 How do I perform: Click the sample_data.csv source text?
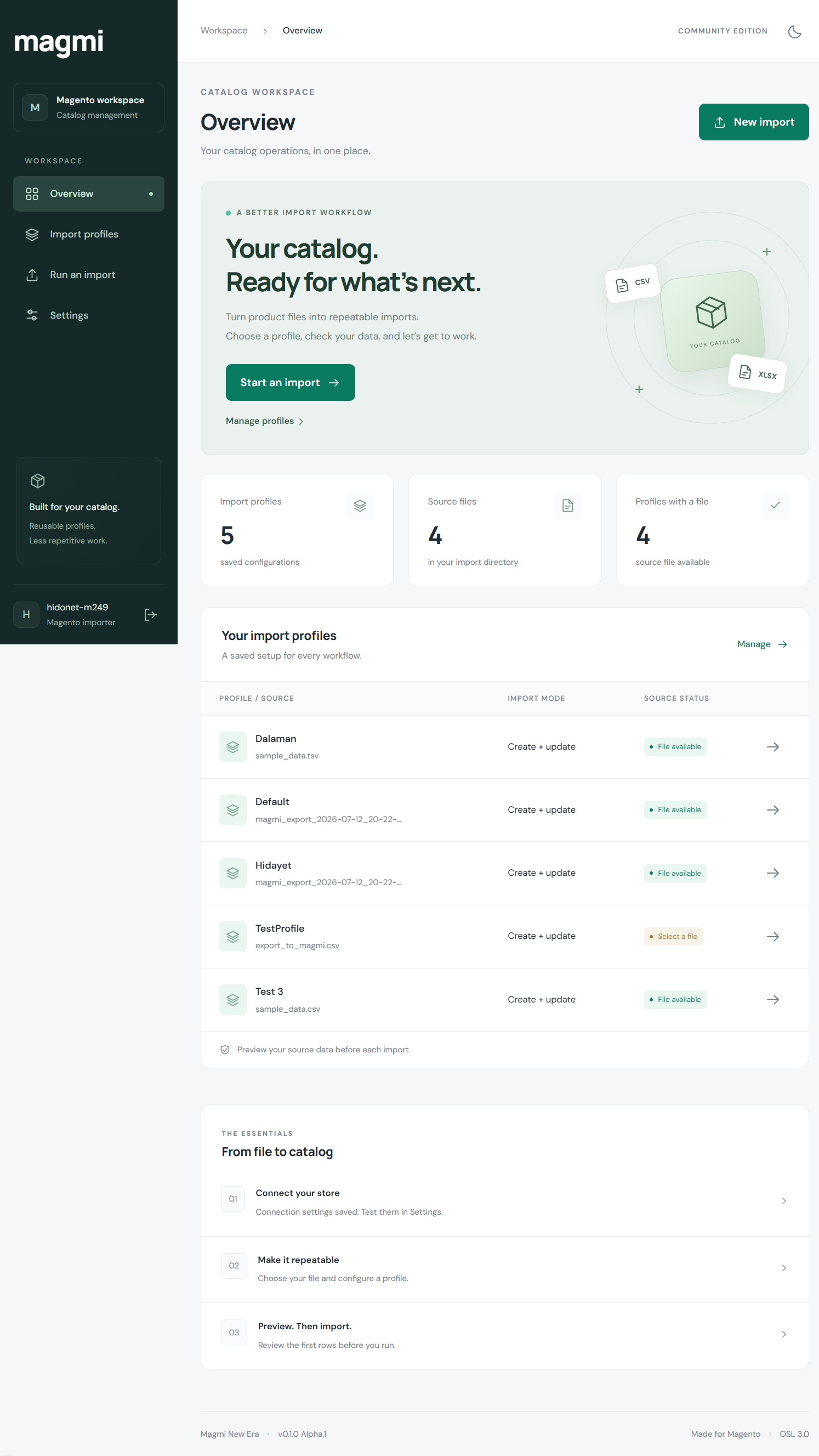point(287,1009)
